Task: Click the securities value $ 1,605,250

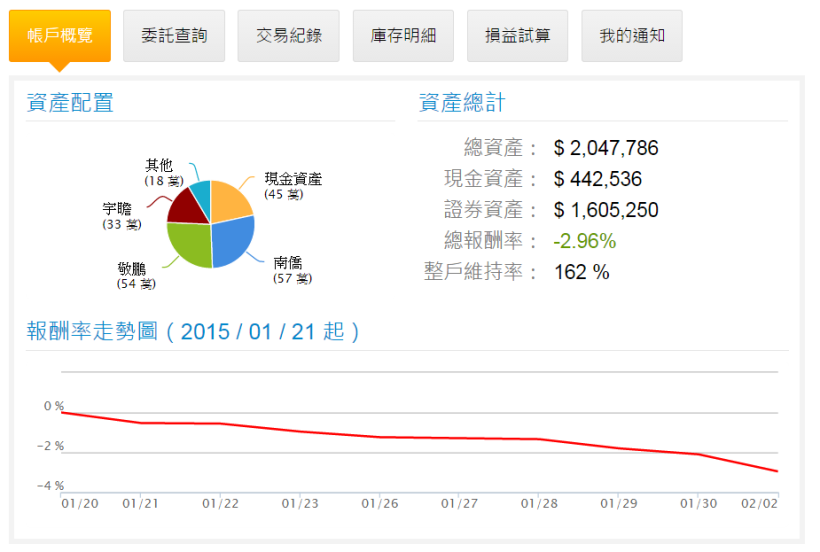Action: coord(606,210)
